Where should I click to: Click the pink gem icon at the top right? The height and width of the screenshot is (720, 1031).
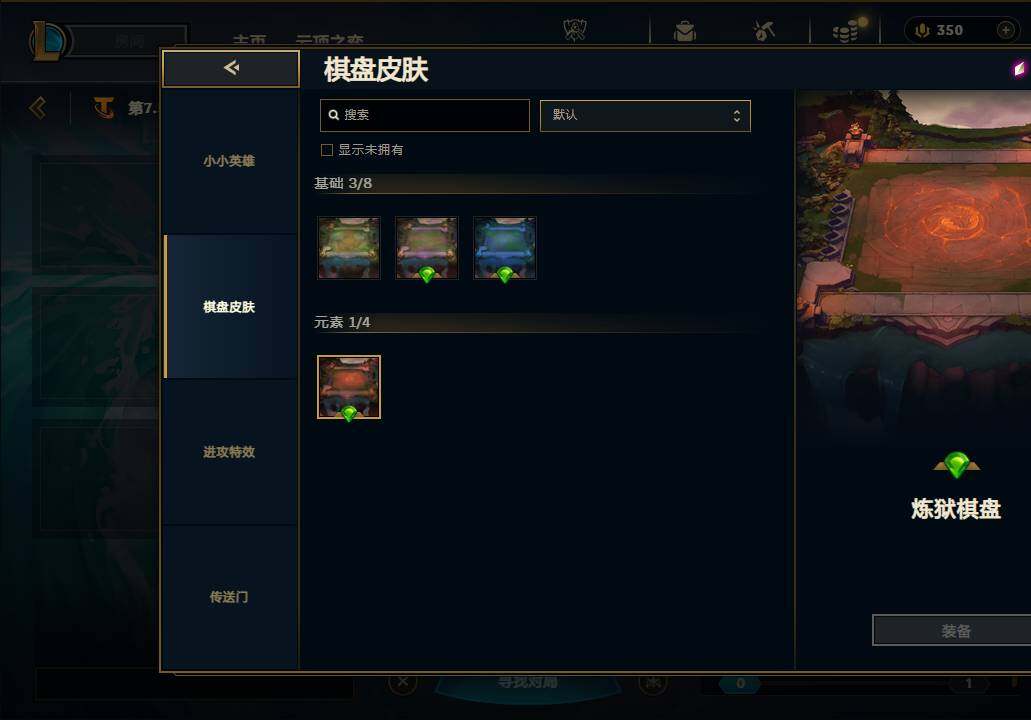click(x=1019, y=68)
